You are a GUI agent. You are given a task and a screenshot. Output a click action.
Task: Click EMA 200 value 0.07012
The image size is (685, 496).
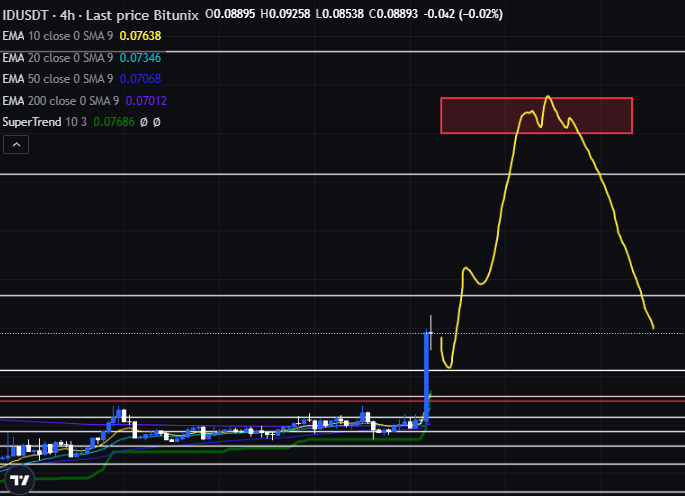pyautogui.click(x=146, y=101)
